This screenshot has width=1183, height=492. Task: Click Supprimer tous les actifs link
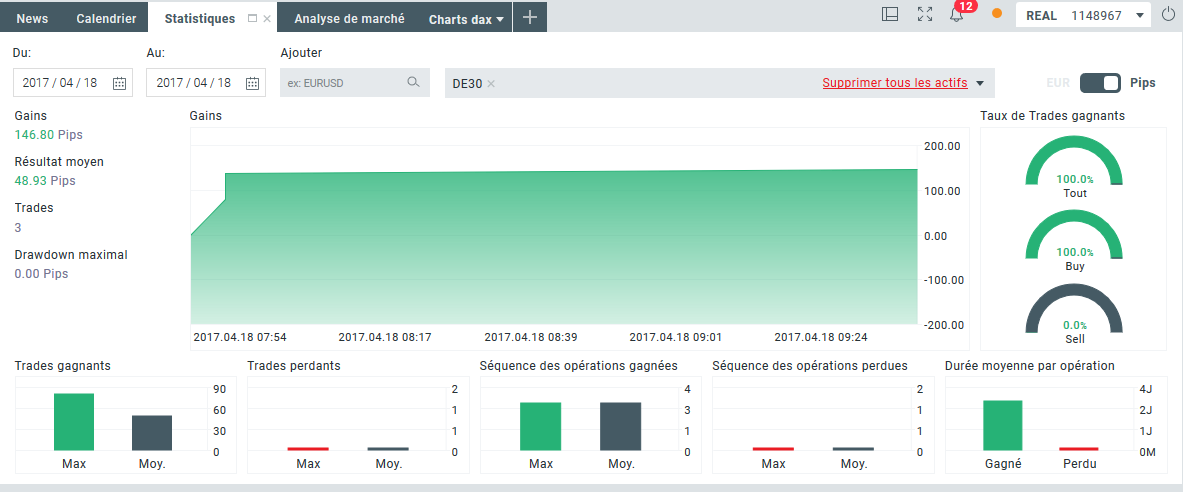point(895,83)
